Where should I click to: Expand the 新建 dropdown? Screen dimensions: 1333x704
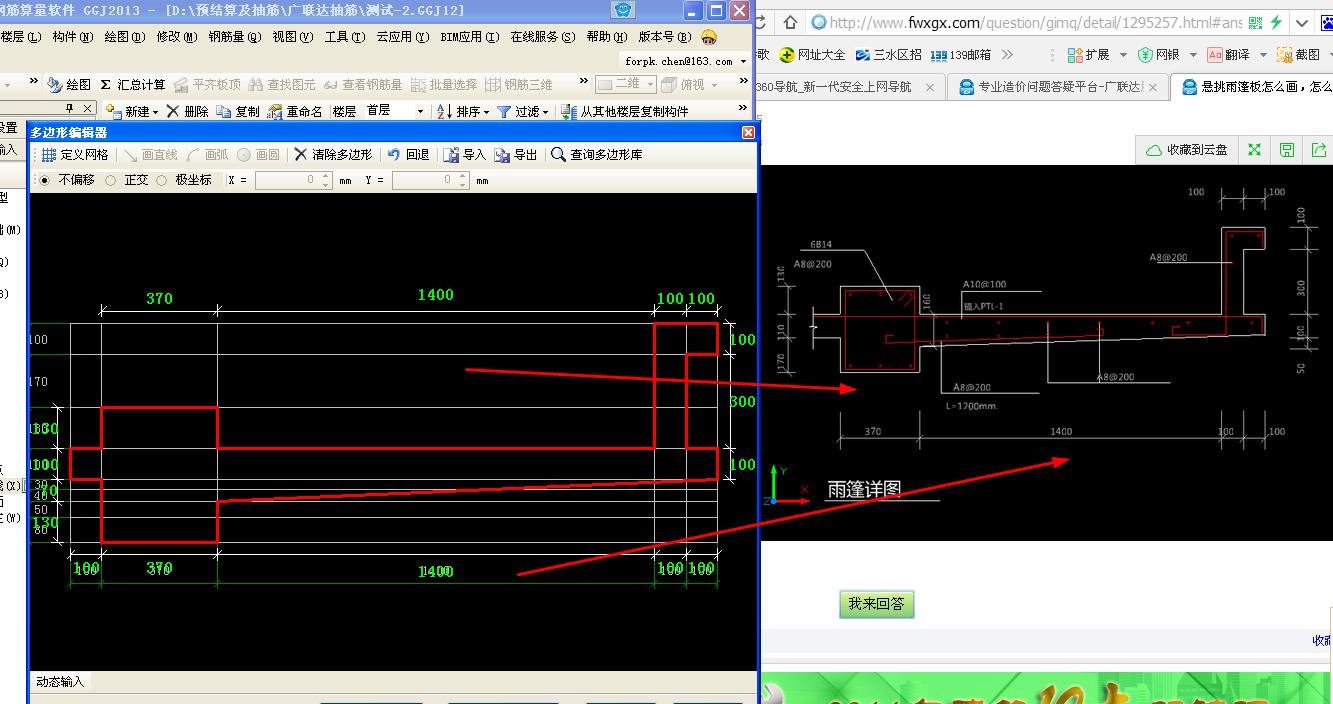[x=155, y=112]
